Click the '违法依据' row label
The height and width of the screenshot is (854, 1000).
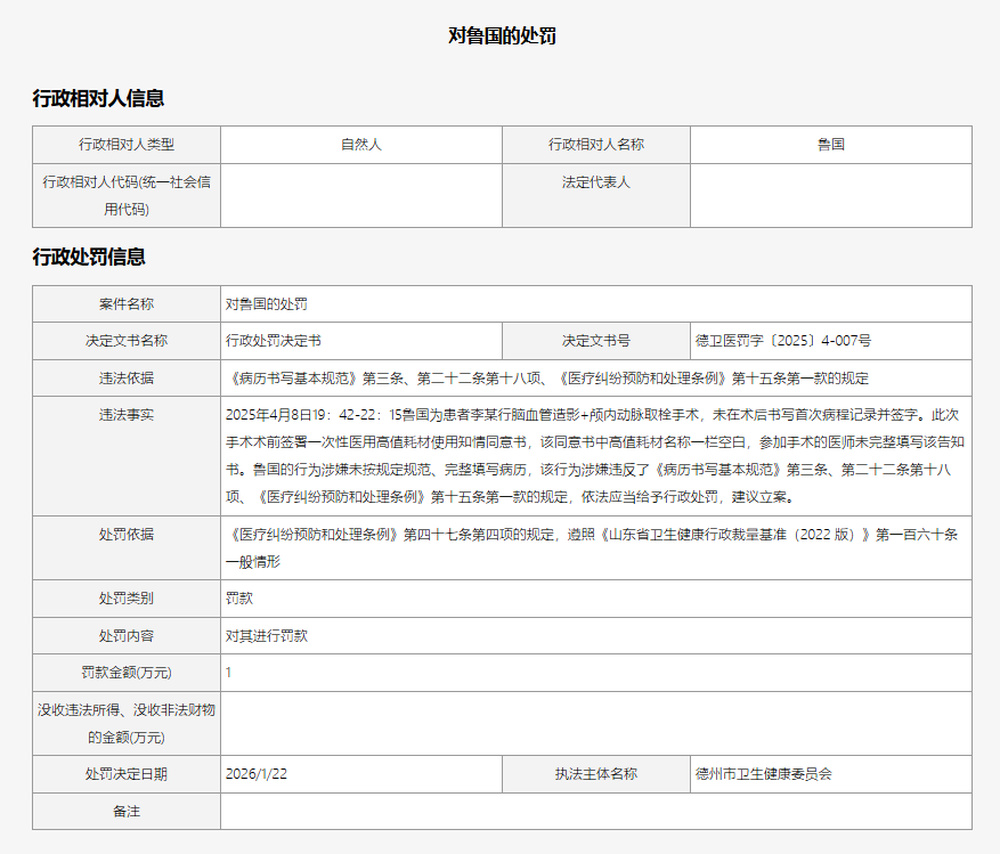click(x=126, y=379)
